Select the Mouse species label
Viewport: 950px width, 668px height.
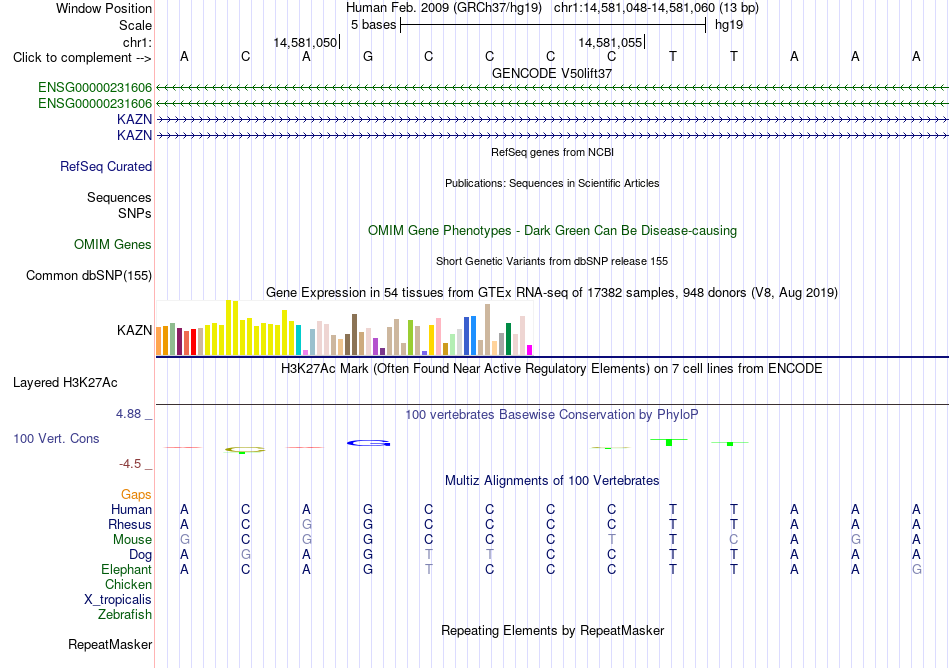point(133,540)
